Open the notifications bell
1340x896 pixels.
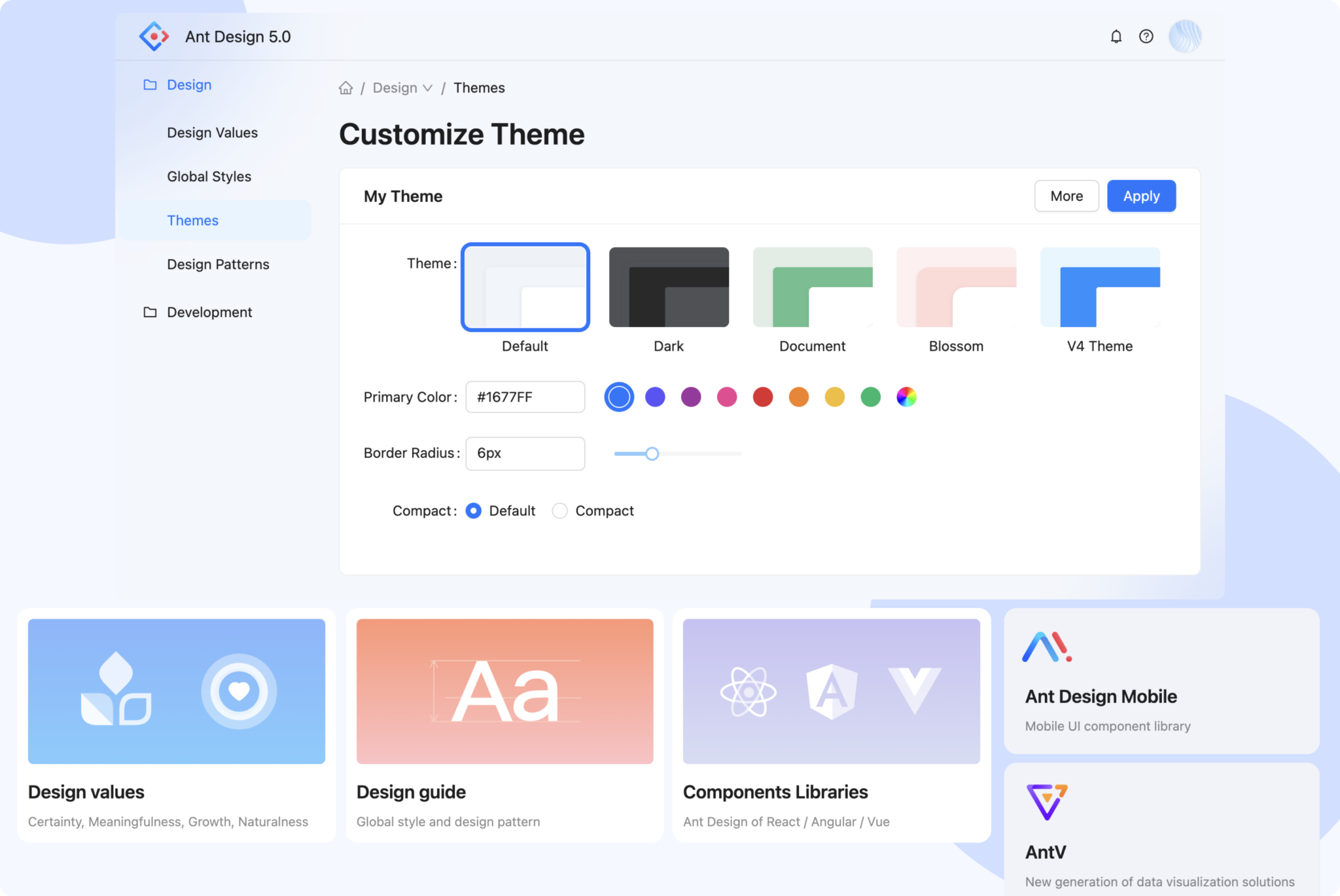coord(1116,37)
